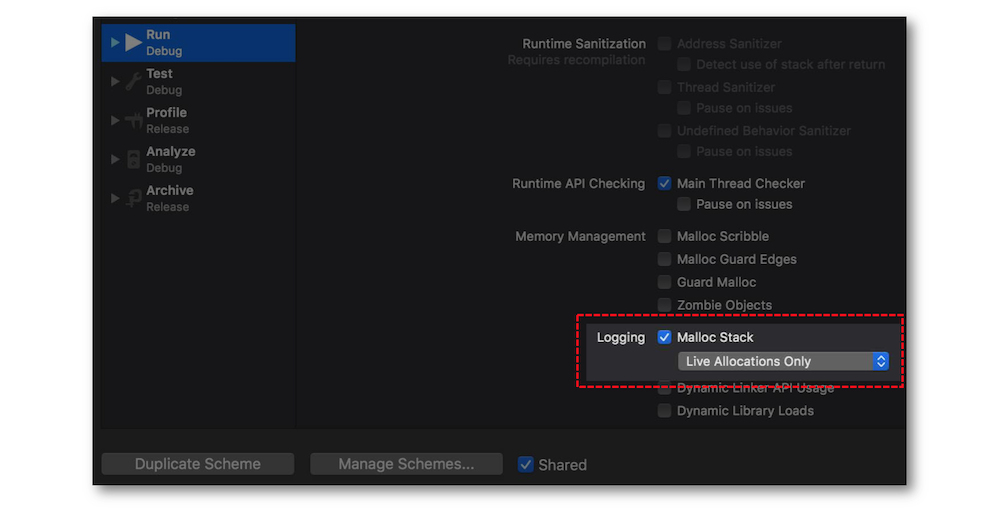1000x509 pixels.
Task: Enable Malloc Scribble checkbox
Action: click(665, 236)
